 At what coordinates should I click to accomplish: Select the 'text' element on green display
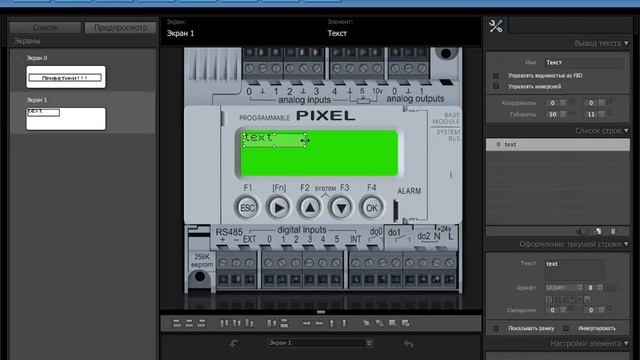click(x=273, y=140)
